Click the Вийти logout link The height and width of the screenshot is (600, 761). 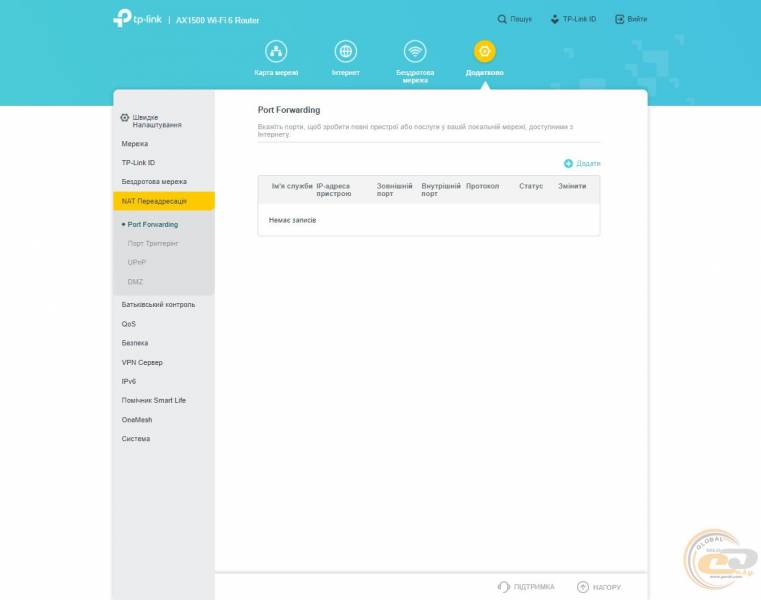pos(637,19)
